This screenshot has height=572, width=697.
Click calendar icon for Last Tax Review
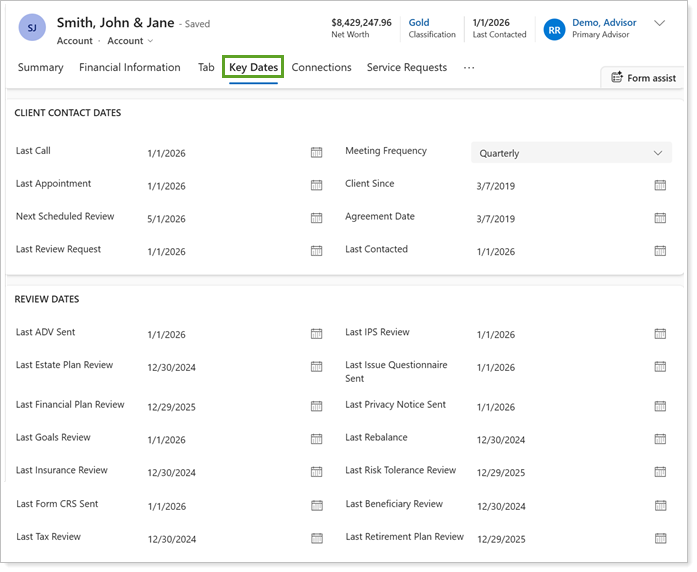[316, 538]
